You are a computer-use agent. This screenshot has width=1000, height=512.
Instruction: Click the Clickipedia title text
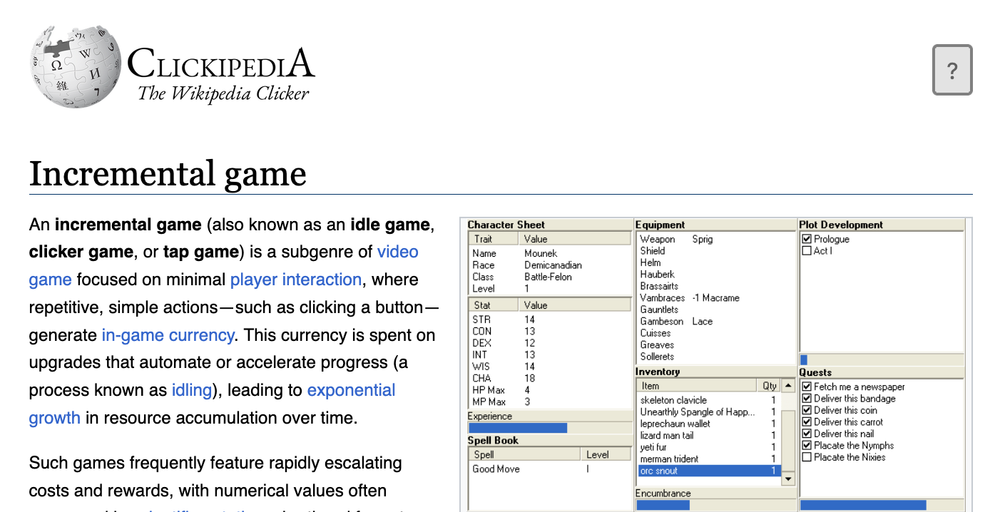pyautogui.click(x=221, y=64)
